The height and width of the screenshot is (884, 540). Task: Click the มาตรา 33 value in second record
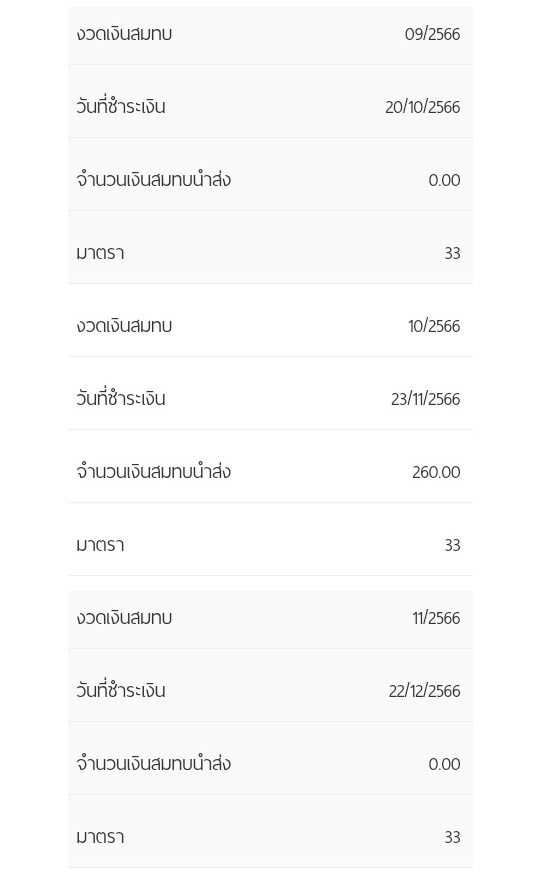point(452,545)
